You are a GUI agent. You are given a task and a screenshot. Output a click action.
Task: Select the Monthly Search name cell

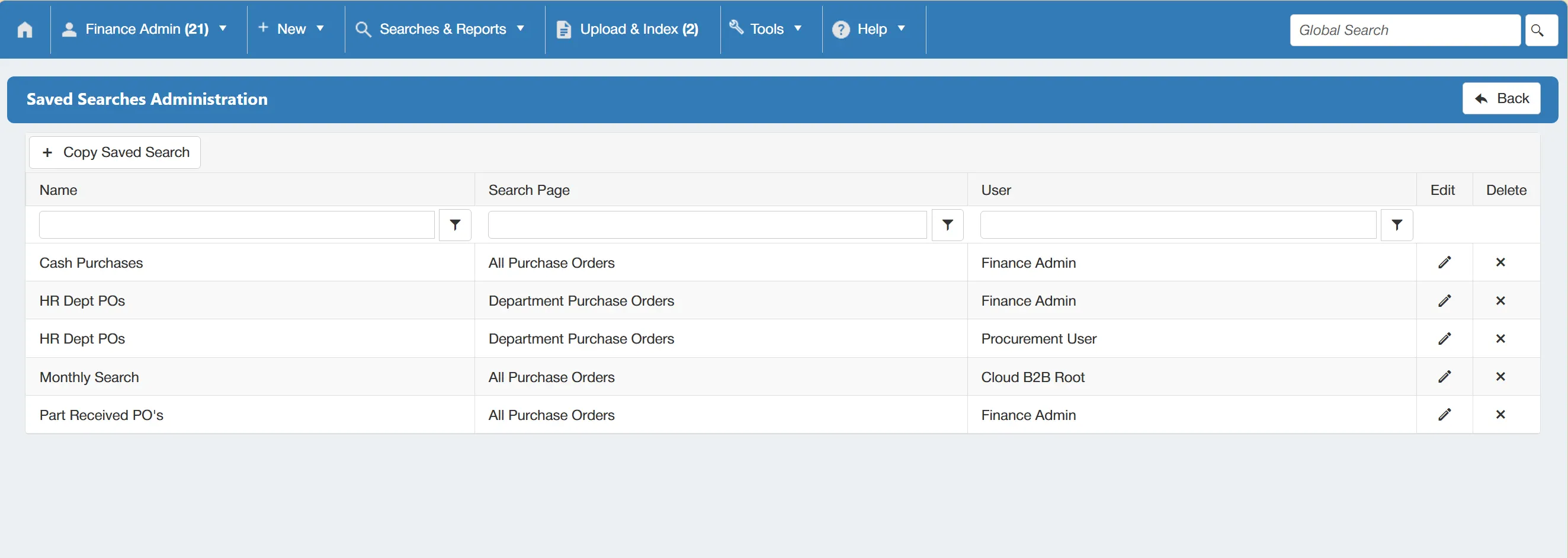(249, 377)
